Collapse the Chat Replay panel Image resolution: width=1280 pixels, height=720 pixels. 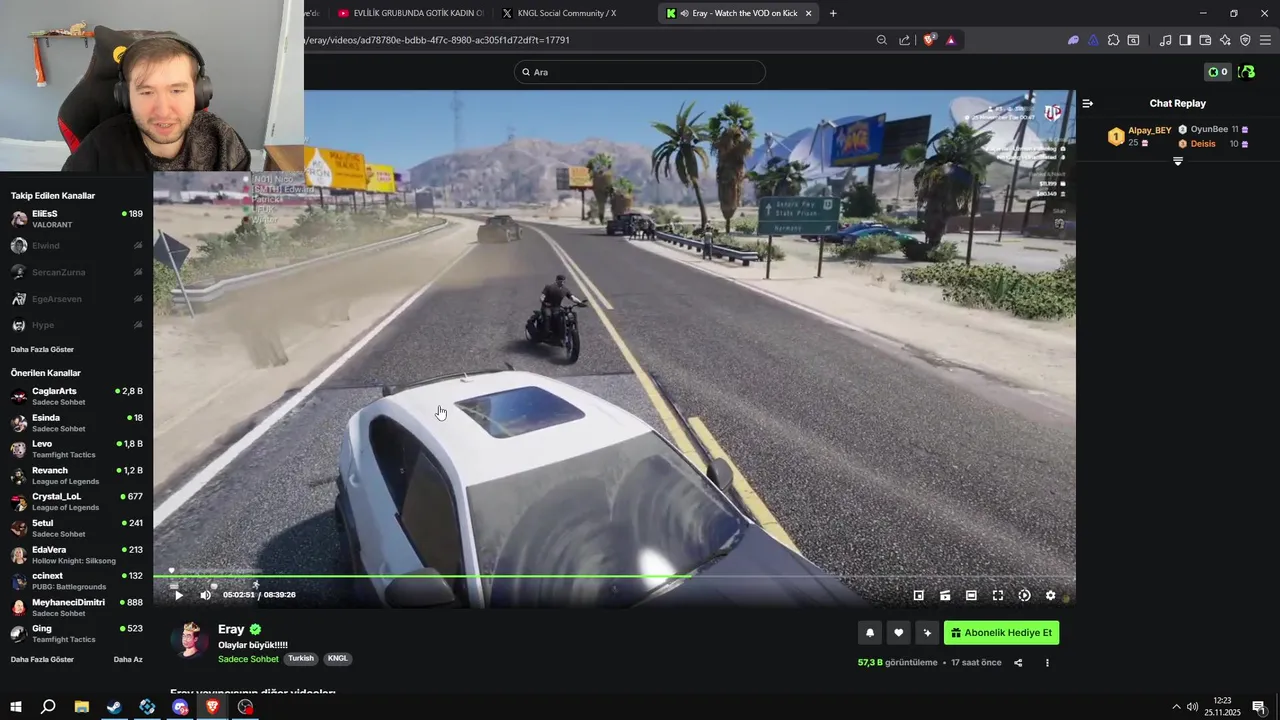tap(1088, 103)
